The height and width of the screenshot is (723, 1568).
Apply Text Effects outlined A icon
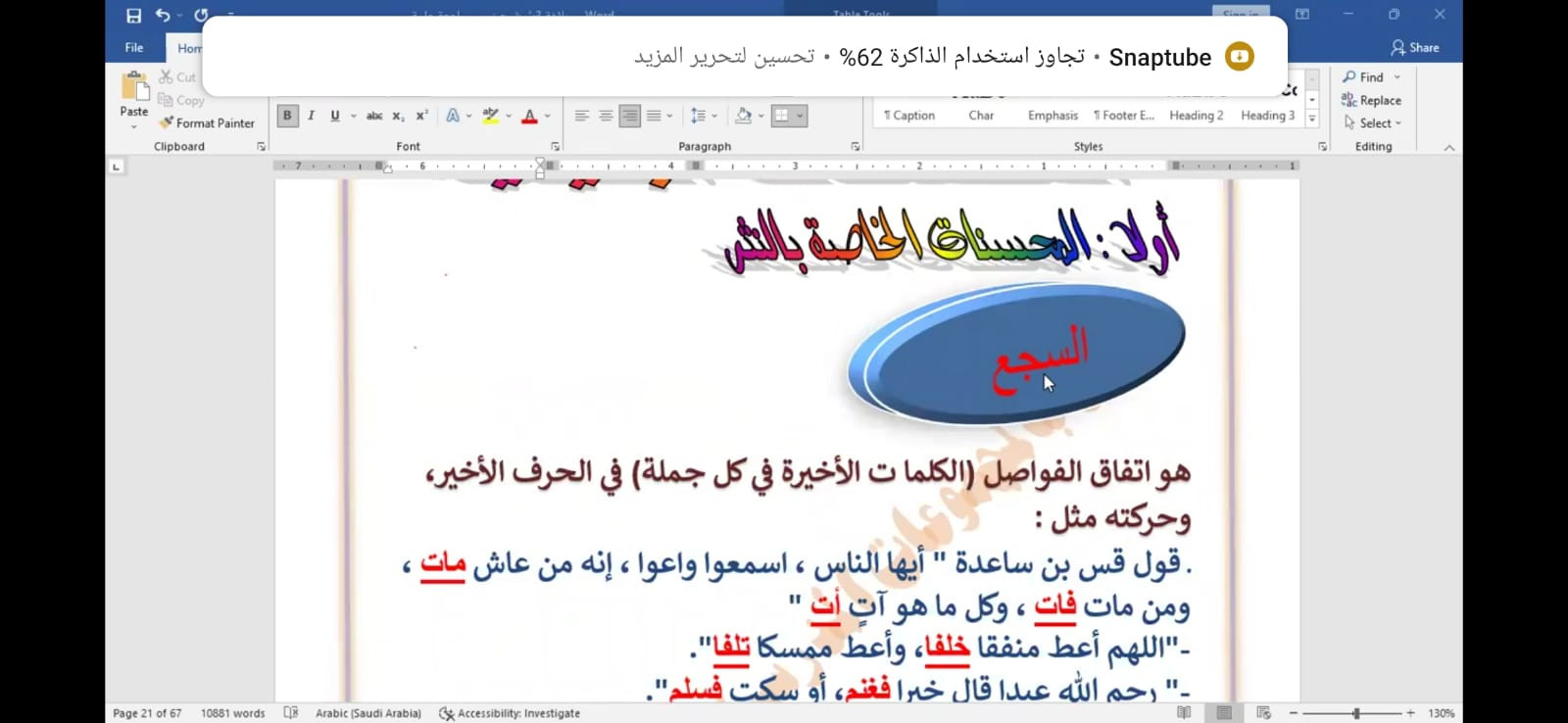pyautogui.click(x=453, y=116)
